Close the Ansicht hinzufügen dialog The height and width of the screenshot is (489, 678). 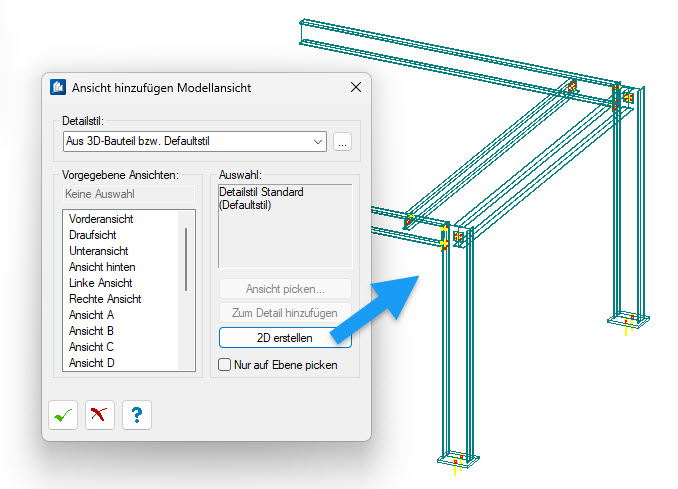click(356, 87)
